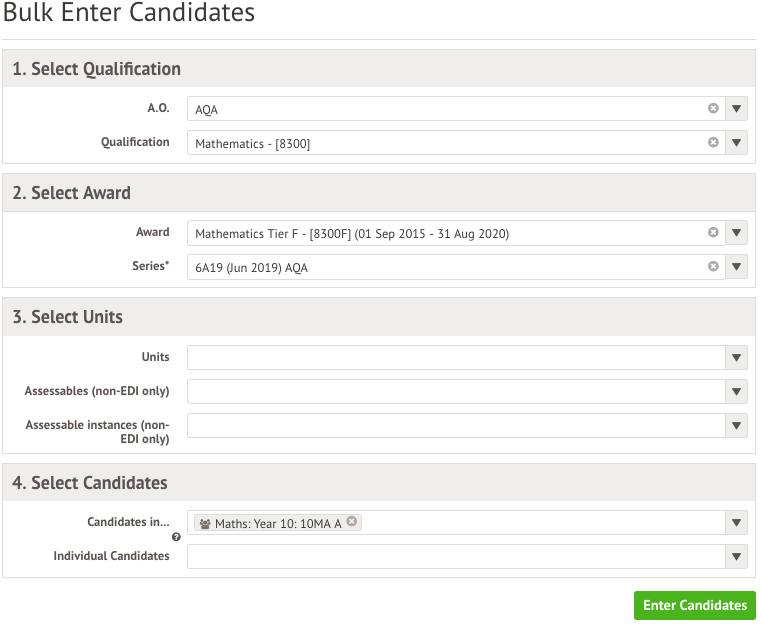Click the help question mark icon
This screenshot has width=762, height=625.
click(x=176, y=537)
